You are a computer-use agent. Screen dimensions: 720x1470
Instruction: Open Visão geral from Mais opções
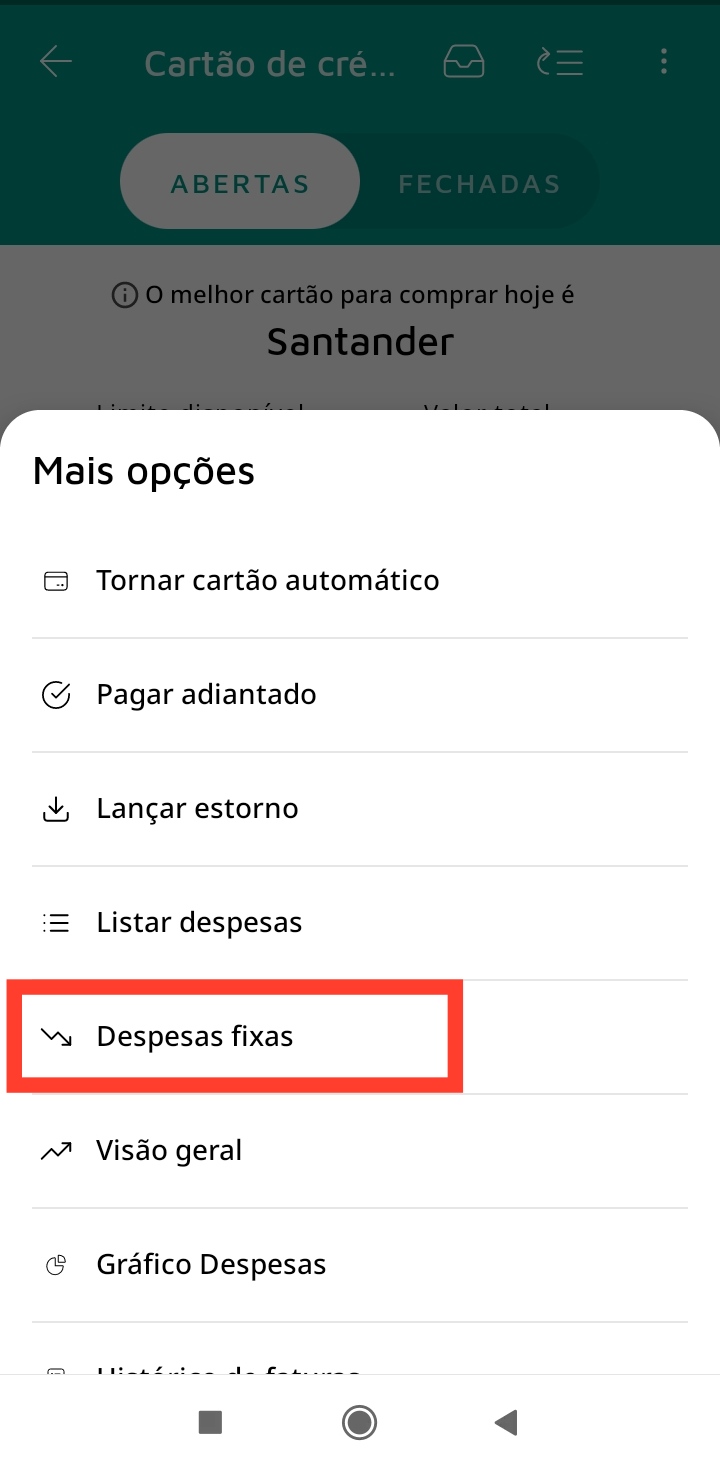click(x=169, y=1151)
